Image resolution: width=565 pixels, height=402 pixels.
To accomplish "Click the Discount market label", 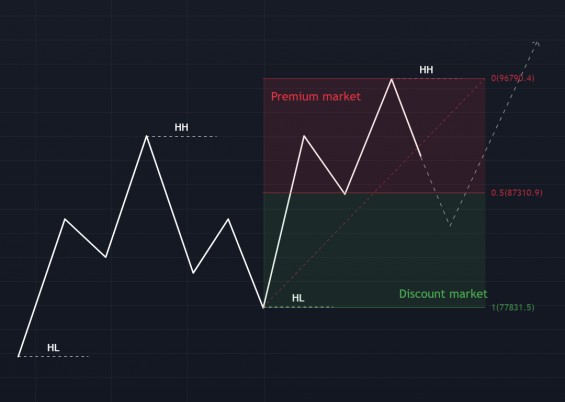I will (443, 294).
